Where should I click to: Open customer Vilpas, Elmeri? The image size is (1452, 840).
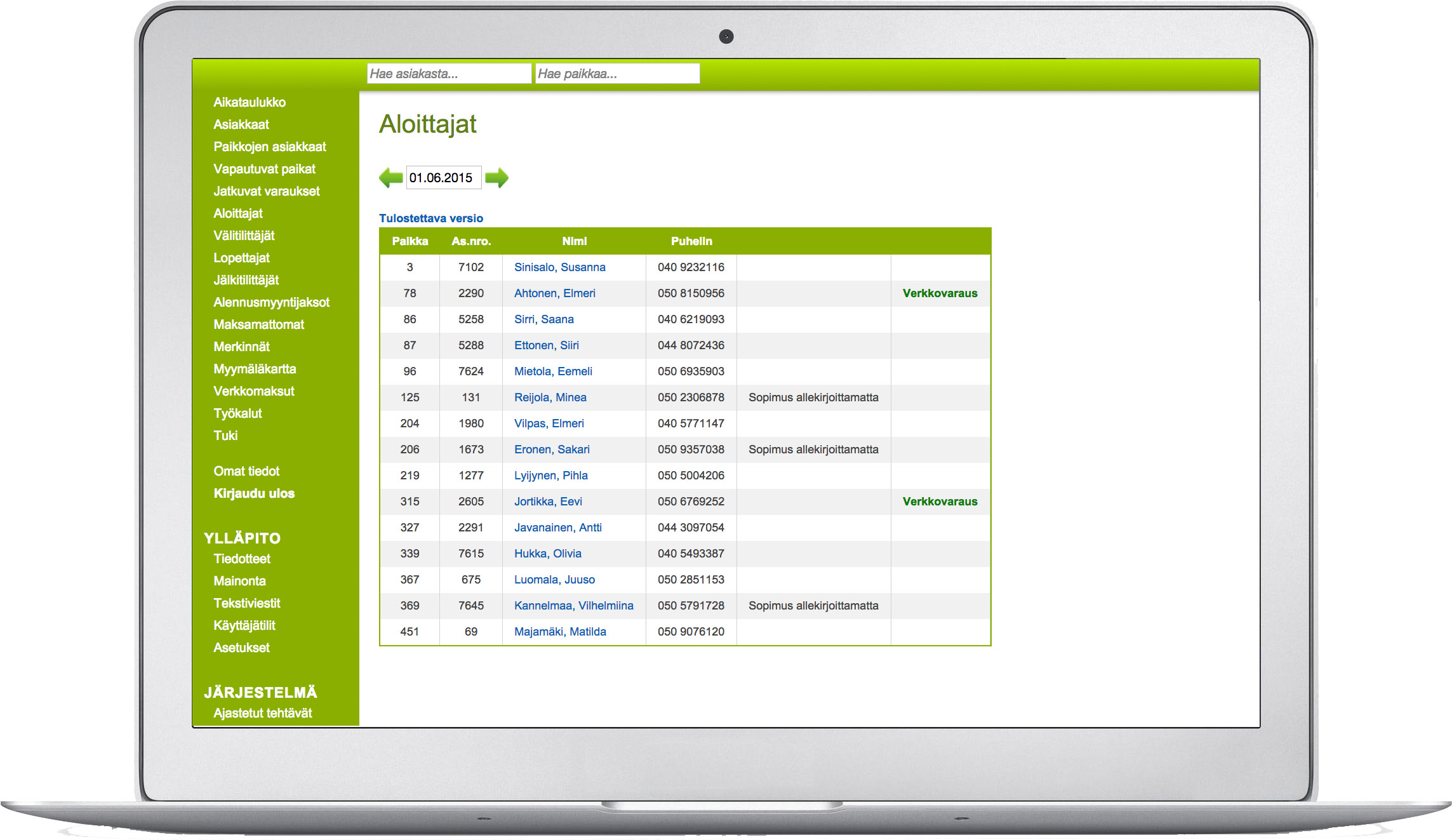pos(549,423)
